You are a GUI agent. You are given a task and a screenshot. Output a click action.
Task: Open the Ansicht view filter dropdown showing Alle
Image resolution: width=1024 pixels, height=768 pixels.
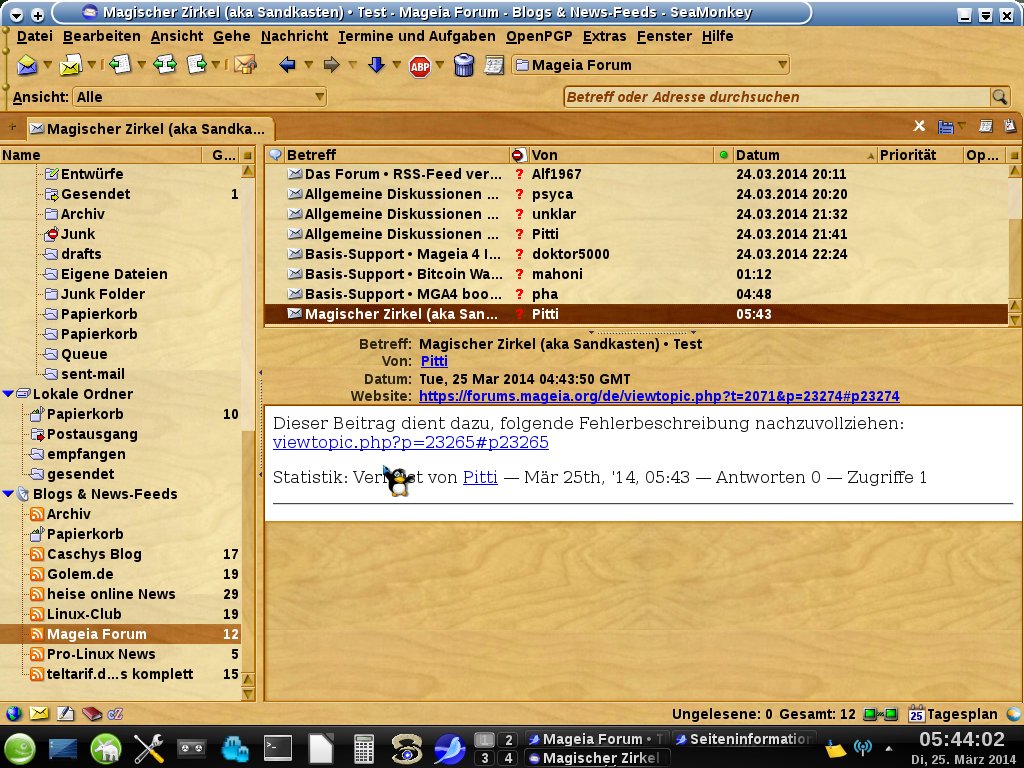(x=199, y=97)
